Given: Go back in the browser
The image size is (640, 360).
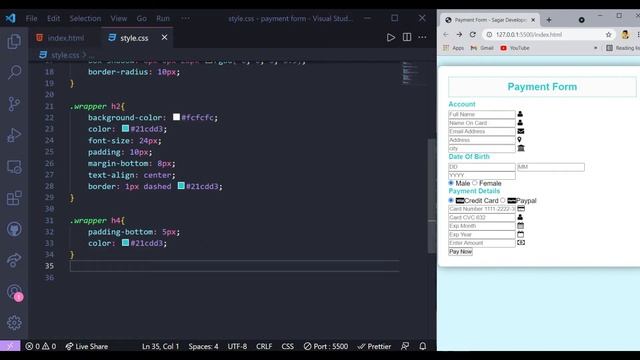Looking at the screenshot, I should point(446,35).
